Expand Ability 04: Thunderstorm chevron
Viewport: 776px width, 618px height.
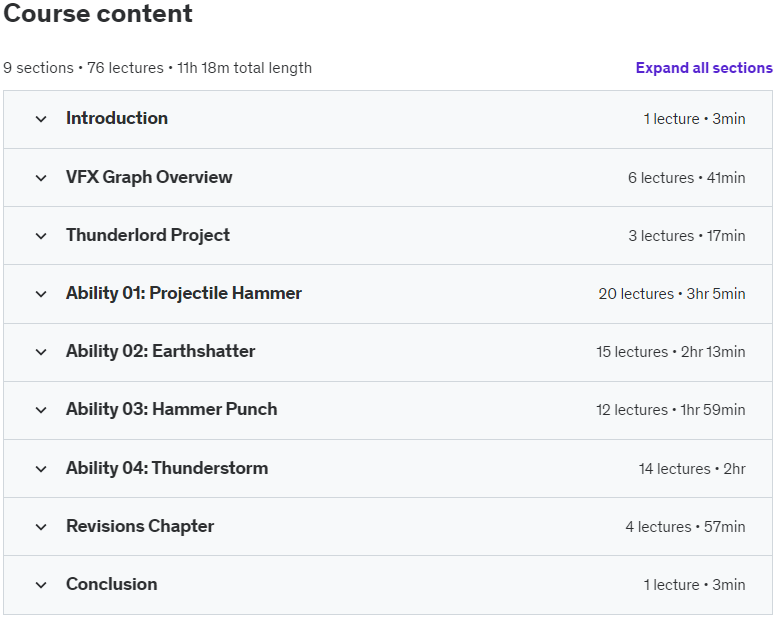[41, 469]
